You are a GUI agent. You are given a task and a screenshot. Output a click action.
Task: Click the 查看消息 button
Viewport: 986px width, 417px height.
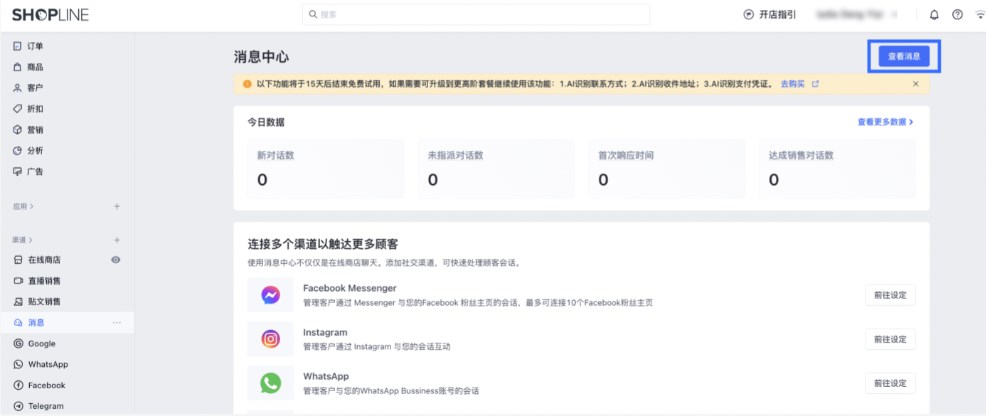pyautogui.click(x=904, y=56)
